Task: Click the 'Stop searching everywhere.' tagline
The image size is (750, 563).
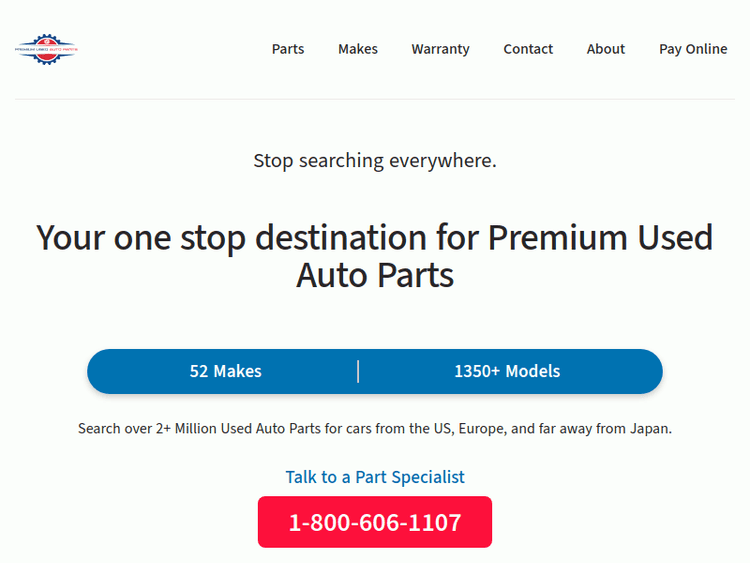Action: click(375, 160)
